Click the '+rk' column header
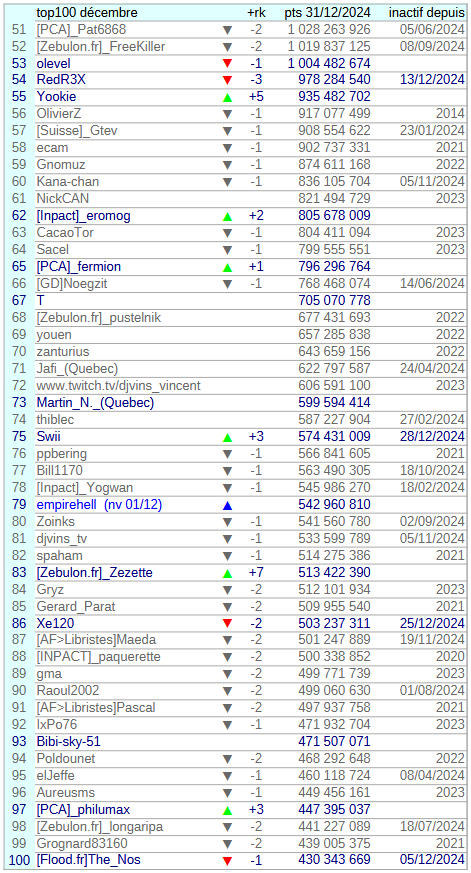471x873 pixels. point(256,13)
